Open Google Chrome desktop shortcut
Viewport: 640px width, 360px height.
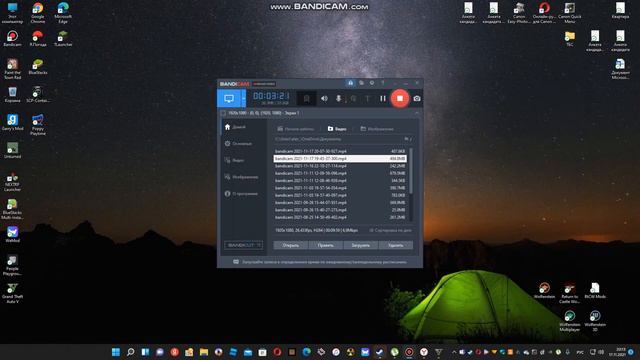38,13
